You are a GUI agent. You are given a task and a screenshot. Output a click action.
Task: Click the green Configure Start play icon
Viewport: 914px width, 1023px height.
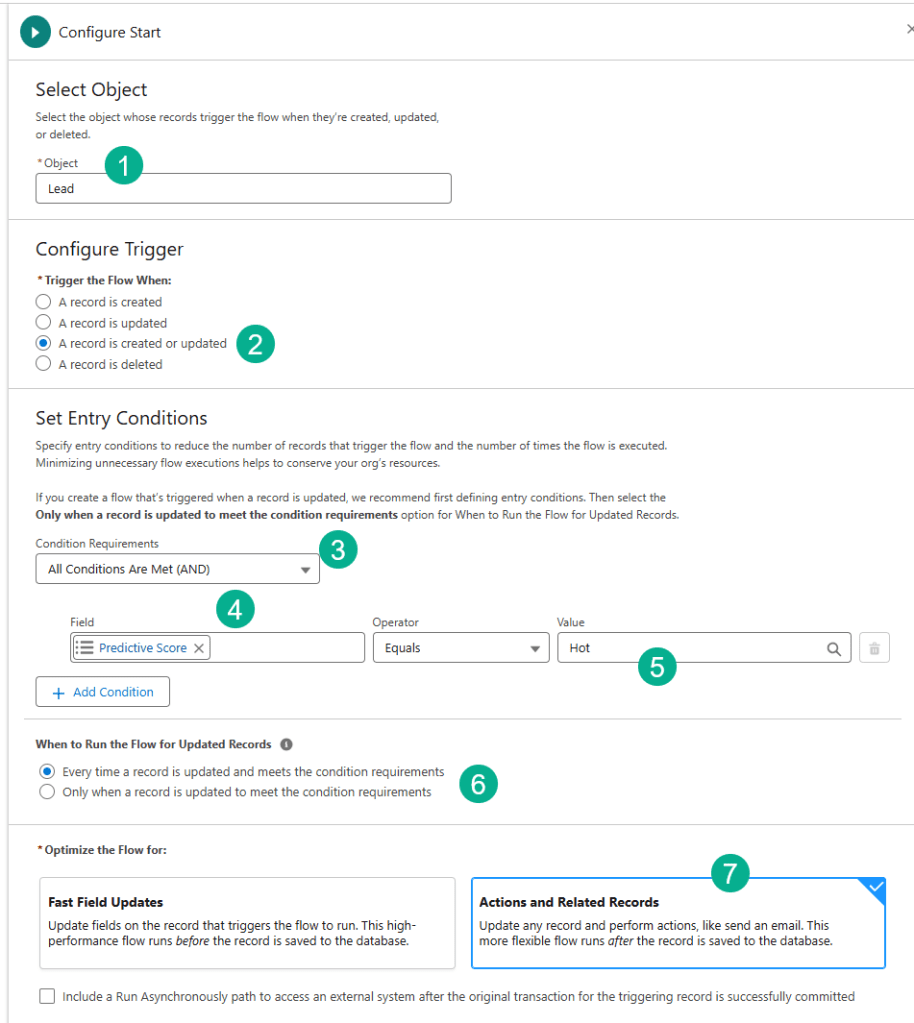[x=35, y=32]
